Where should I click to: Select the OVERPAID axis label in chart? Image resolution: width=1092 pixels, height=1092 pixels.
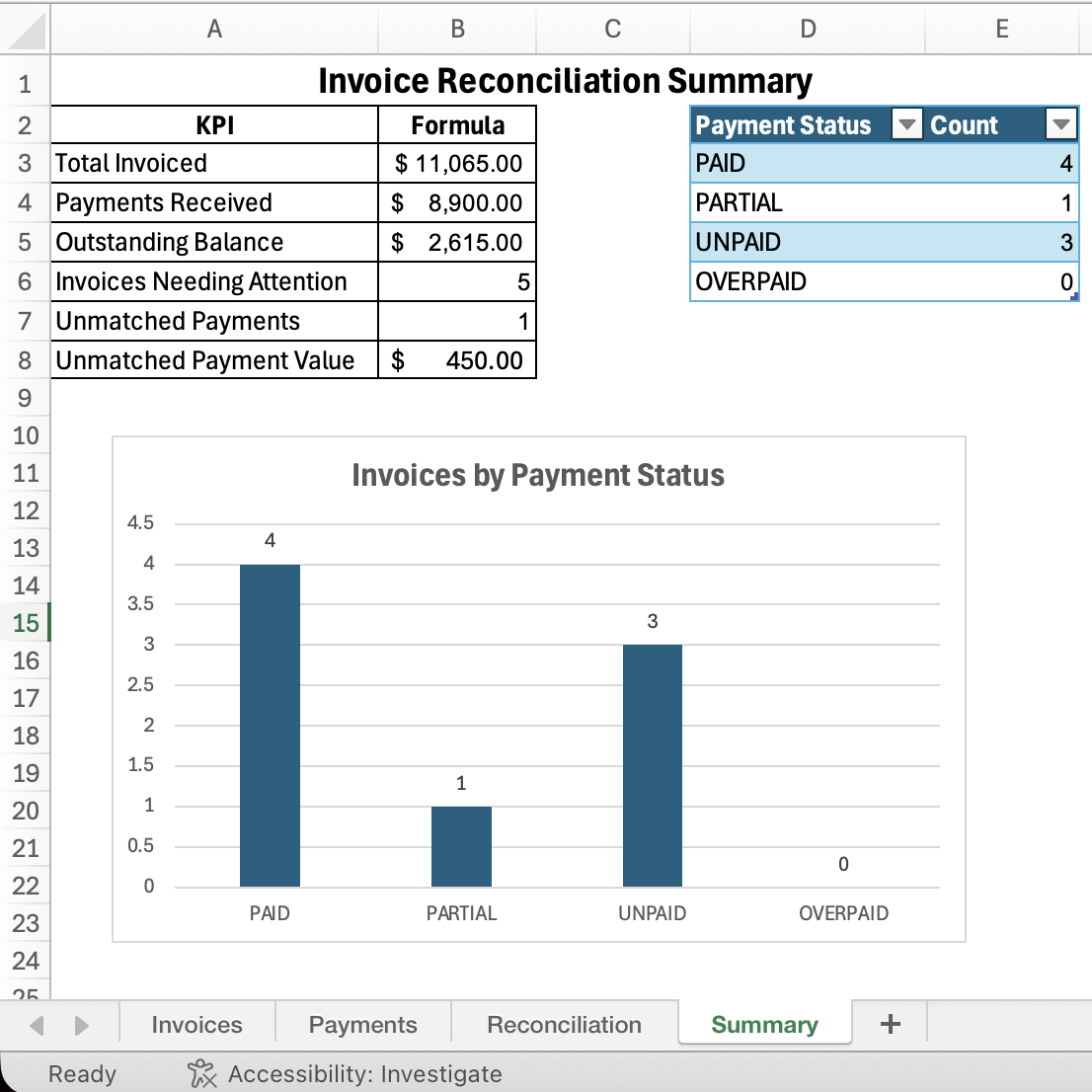click(x=843, y=913)
